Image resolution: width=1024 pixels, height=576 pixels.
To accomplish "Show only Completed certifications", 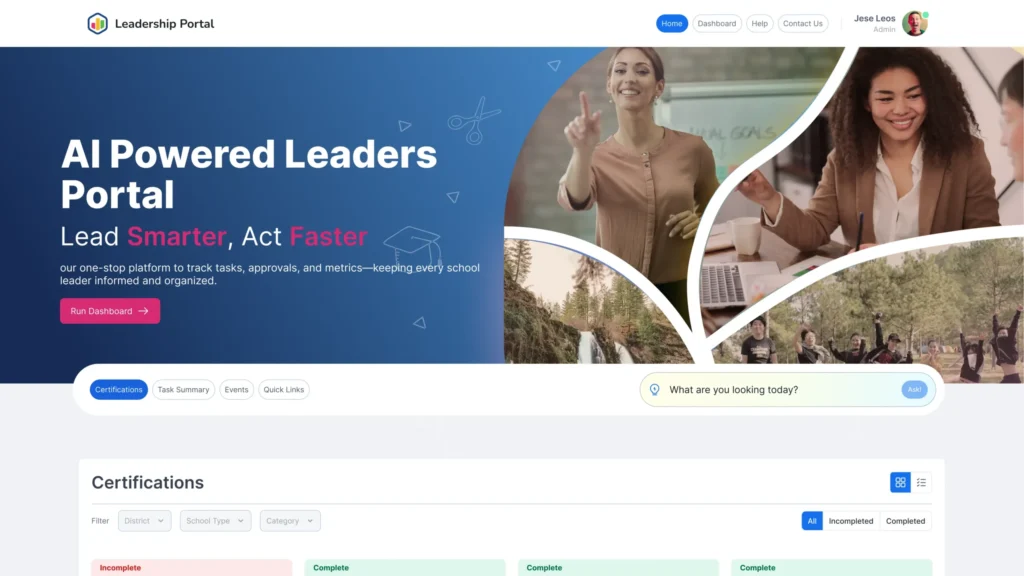I will tap(905, 521).
